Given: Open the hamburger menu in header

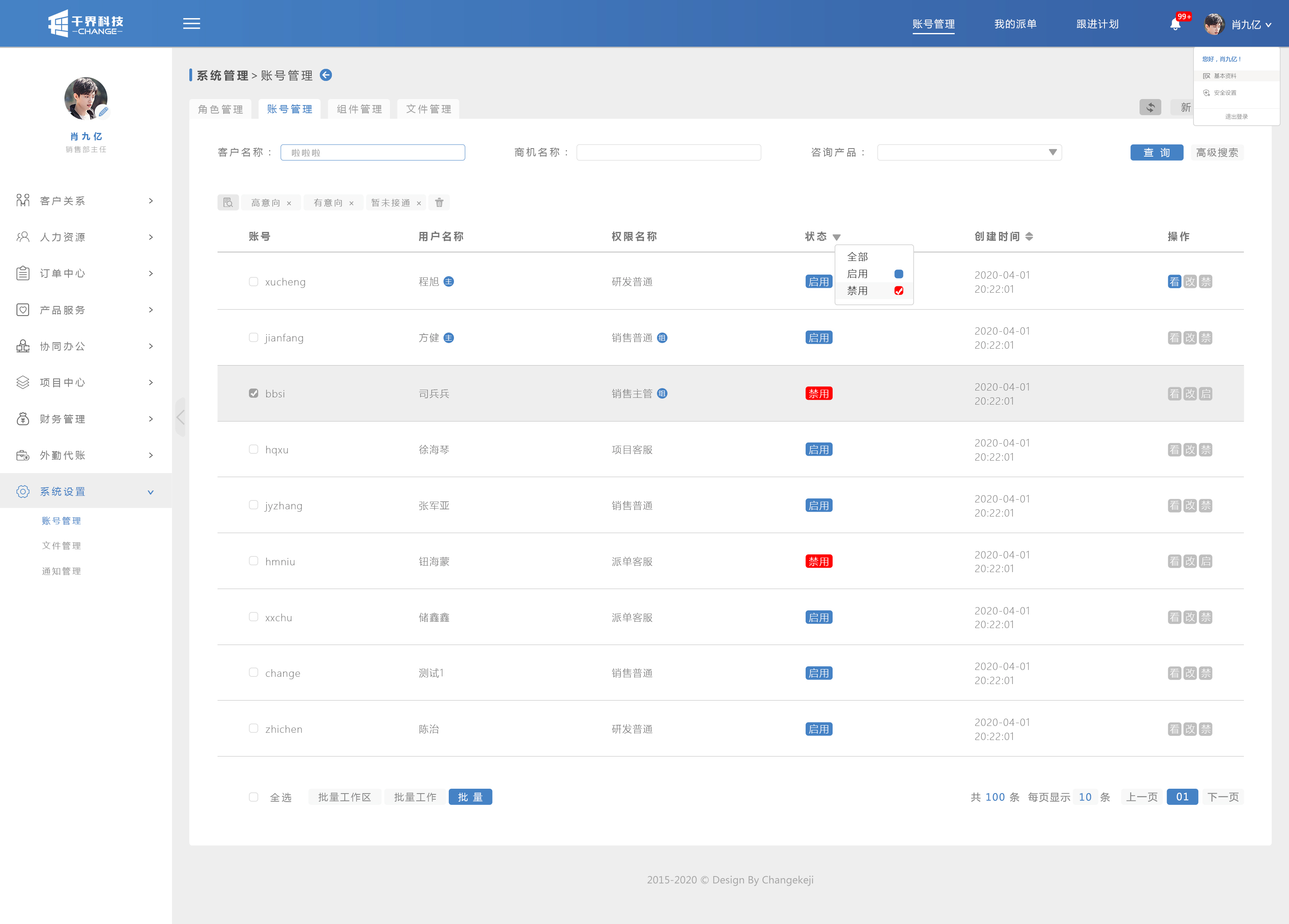Looking at the screenshot, I should pos(191,24).
